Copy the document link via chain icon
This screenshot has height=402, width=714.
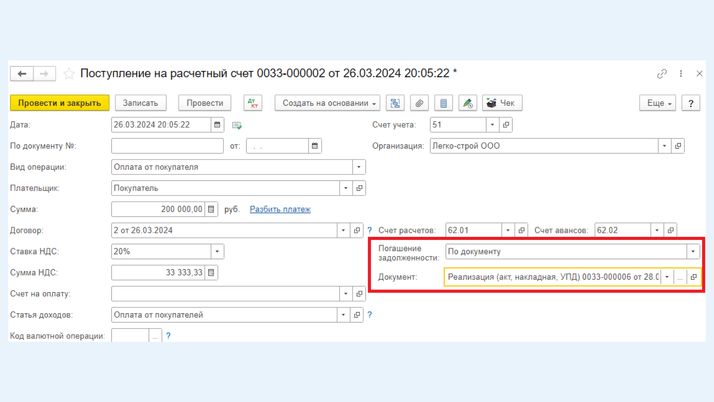(661, 74)
